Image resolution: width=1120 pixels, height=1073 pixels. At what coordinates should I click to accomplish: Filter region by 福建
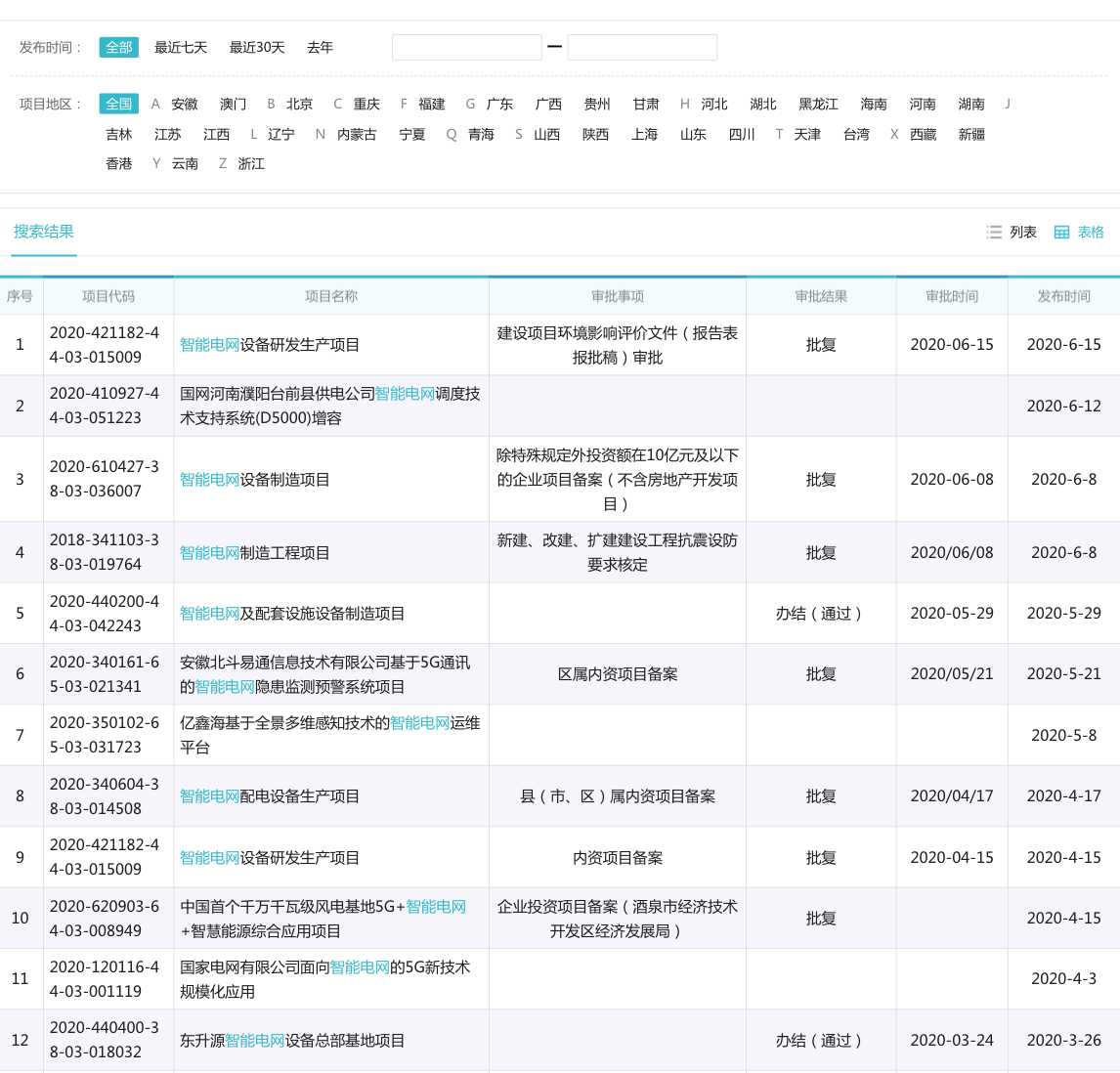[431, 105]
